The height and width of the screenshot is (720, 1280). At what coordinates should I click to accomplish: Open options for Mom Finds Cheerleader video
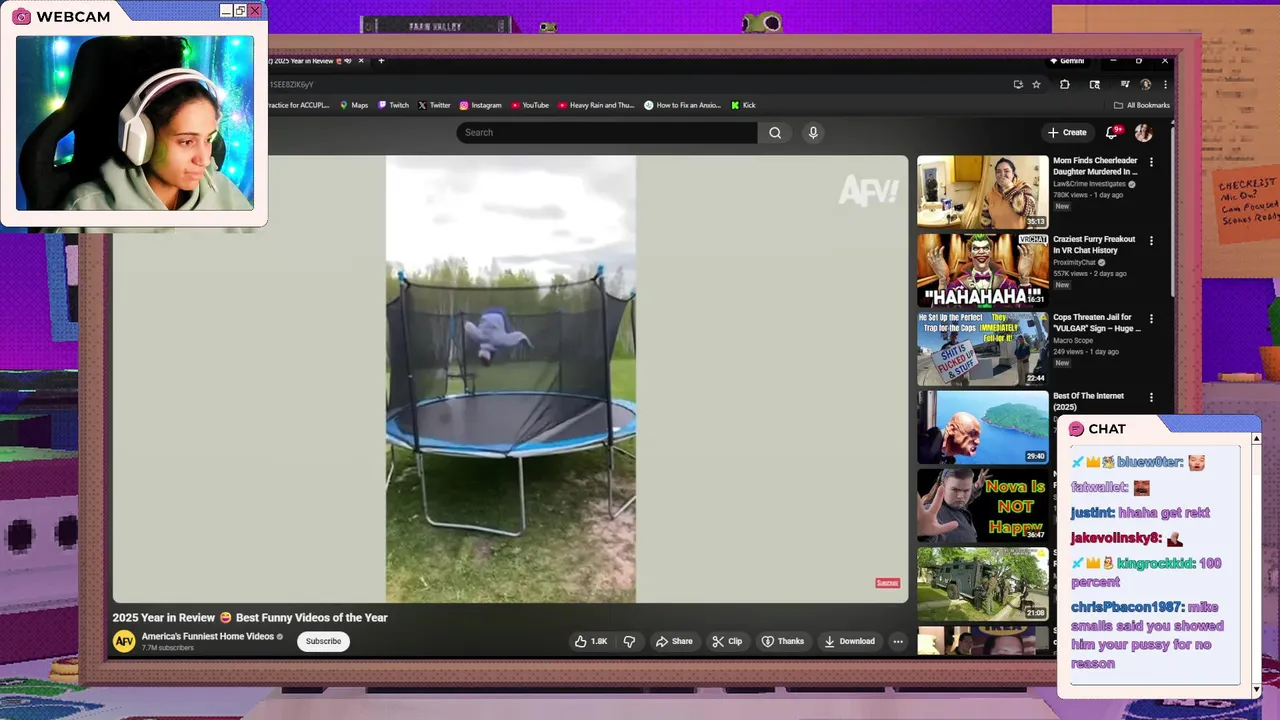(x=1151, y=162)
